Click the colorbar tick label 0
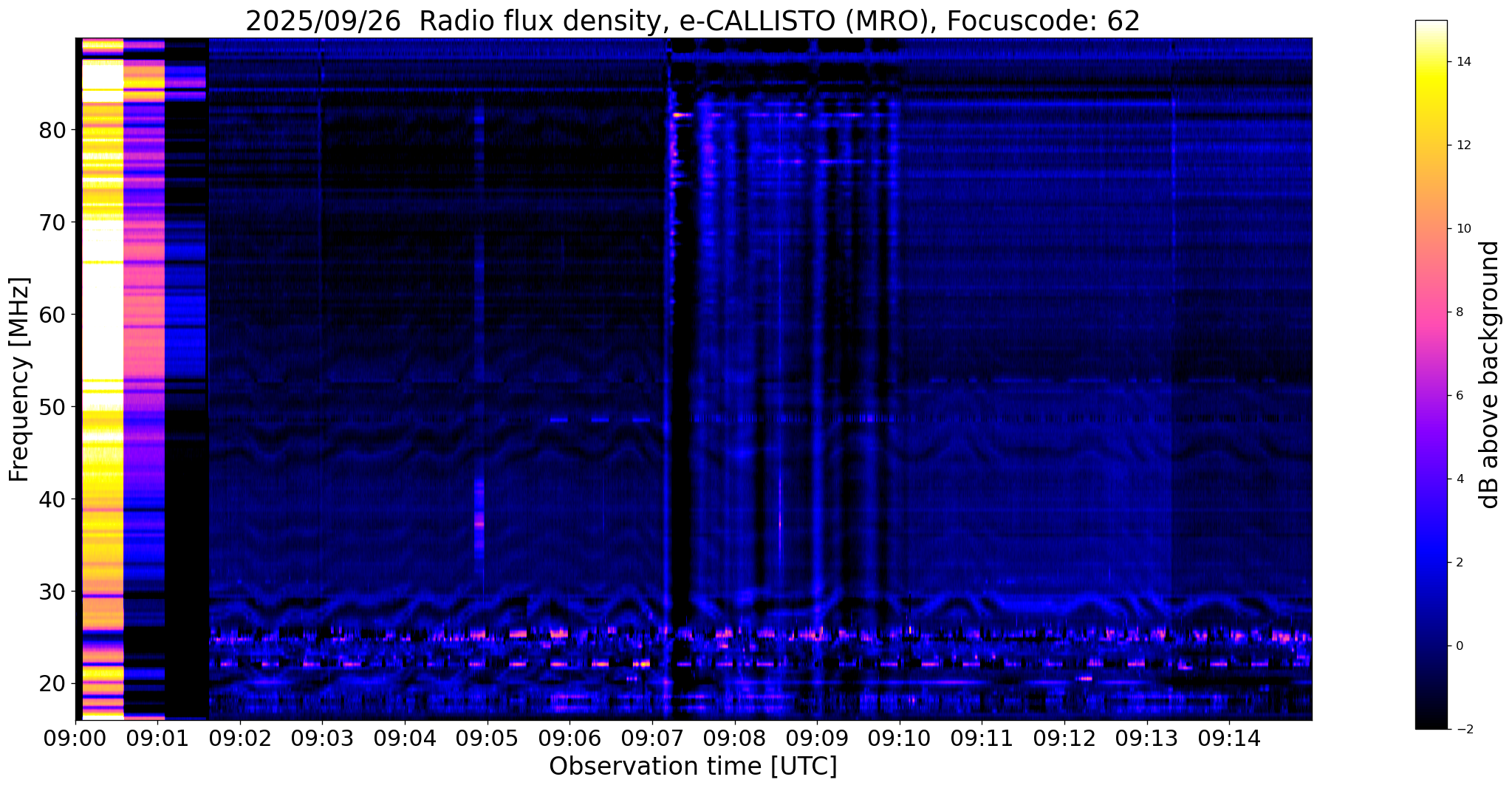 click(1459, 646)
